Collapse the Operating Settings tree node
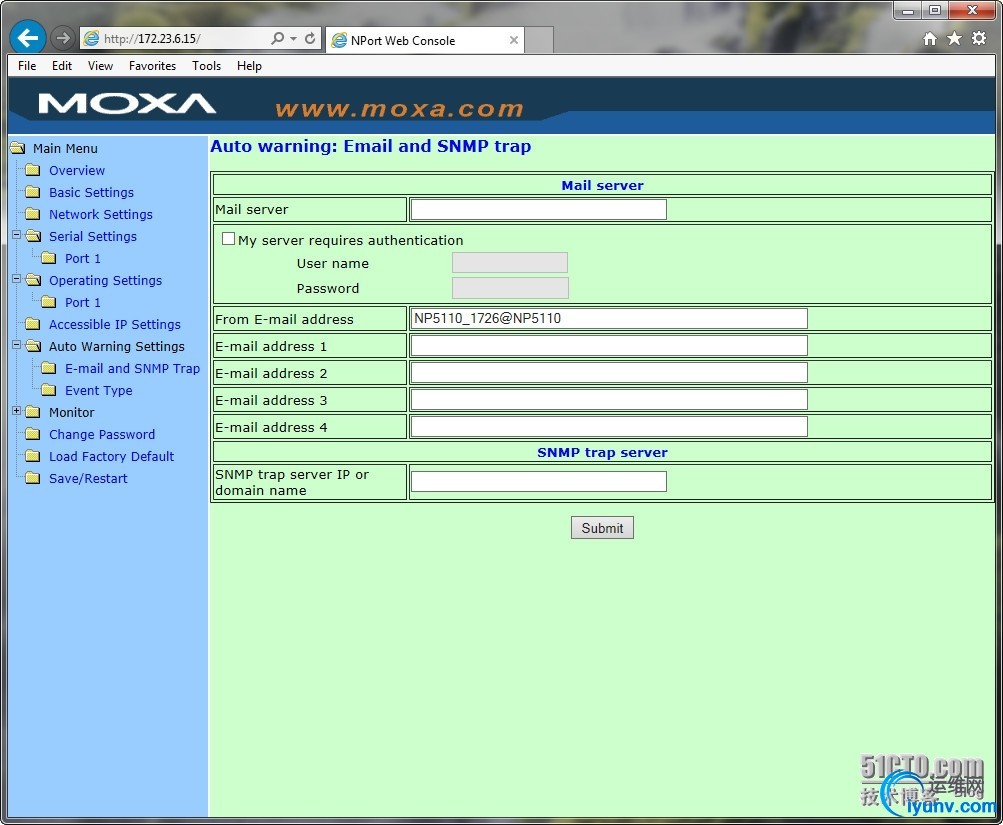The image size is (1003, 825). tap(17, 279)
